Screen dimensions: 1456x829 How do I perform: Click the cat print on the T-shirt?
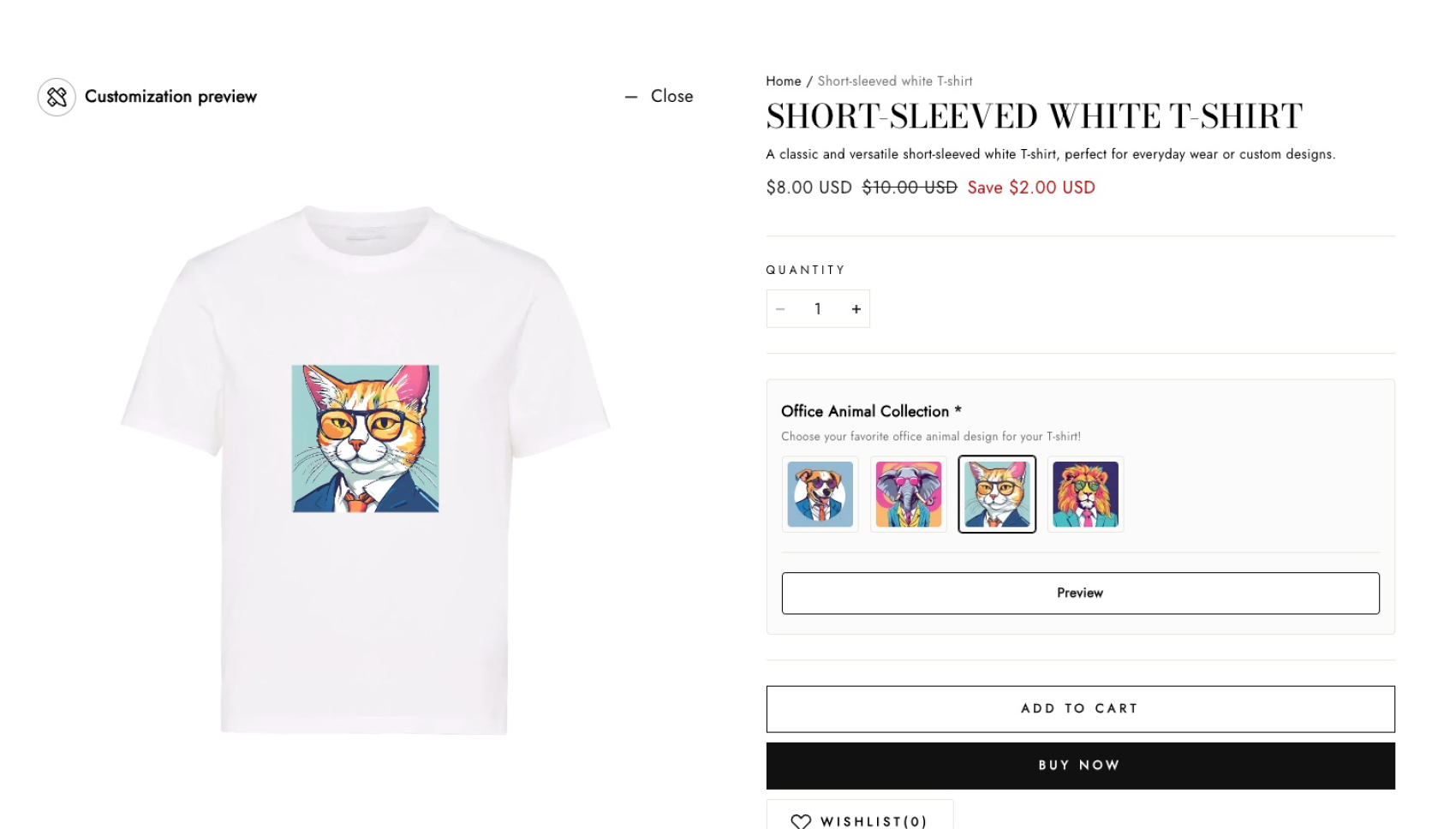tap(366, 438)
